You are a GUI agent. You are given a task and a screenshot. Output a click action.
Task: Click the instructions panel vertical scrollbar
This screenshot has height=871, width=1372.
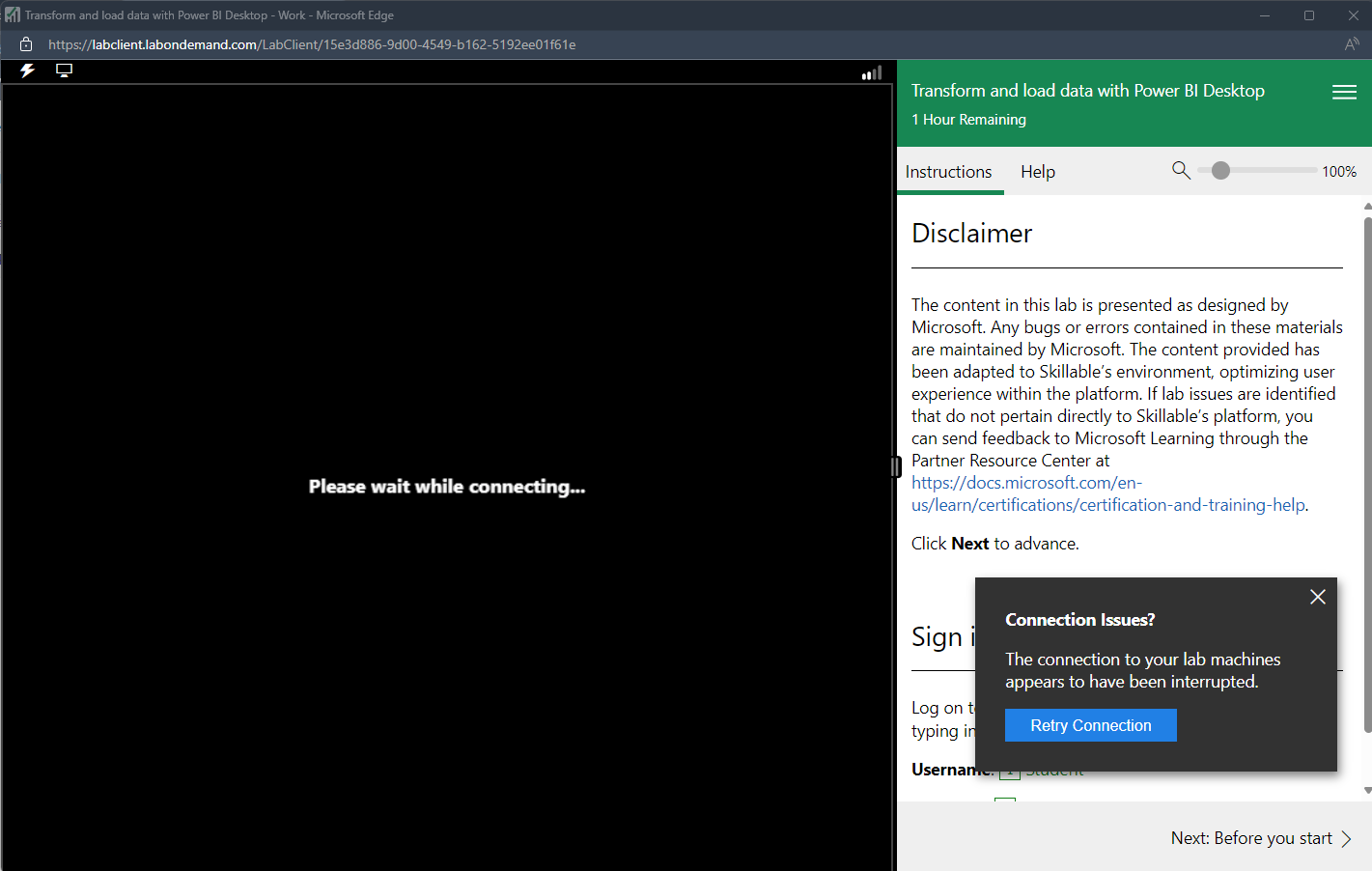coord(1367,474)
